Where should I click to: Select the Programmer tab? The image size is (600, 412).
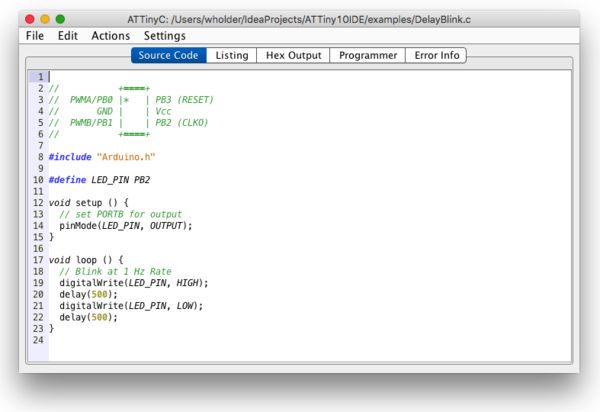(x=367, y=55)
